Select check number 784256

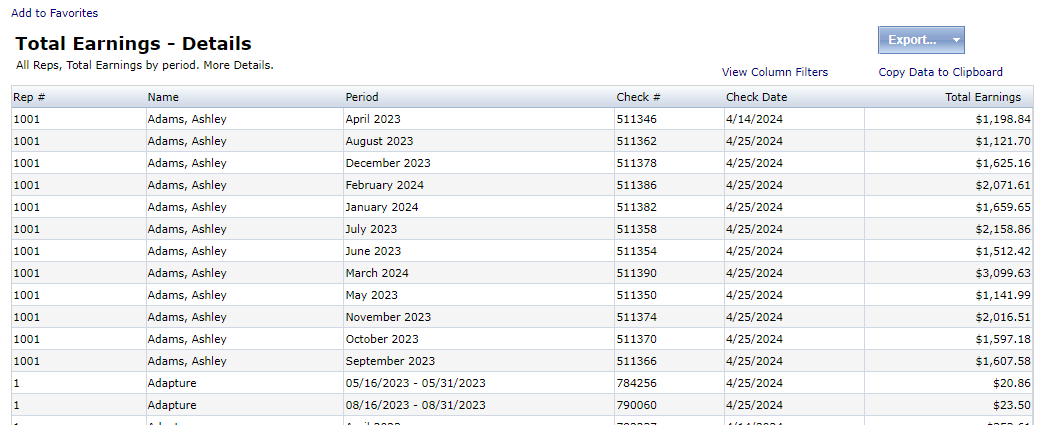point(636,383)
